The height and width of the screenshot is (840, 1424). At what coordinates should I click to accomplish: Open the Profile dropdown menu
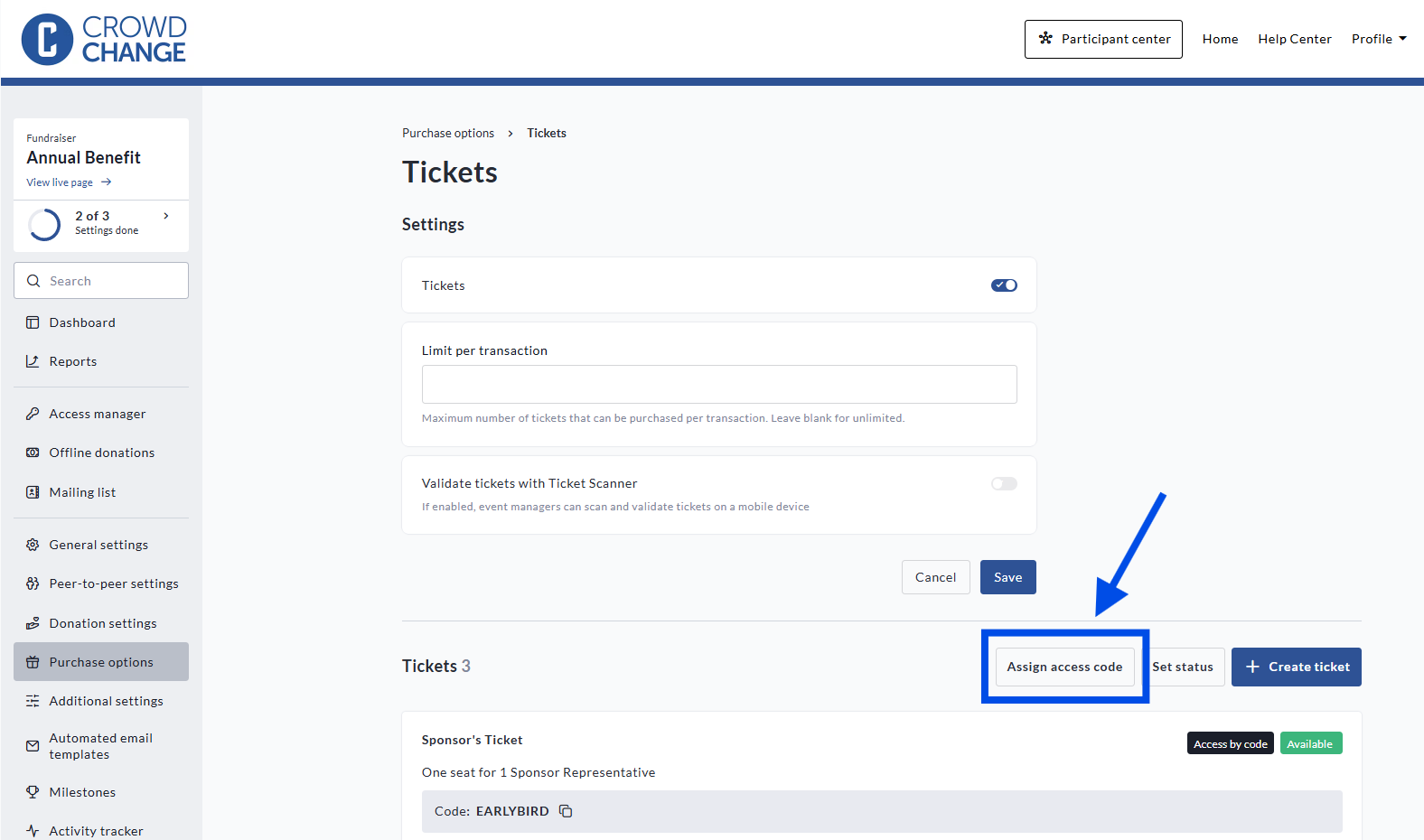click(1379, 39)
